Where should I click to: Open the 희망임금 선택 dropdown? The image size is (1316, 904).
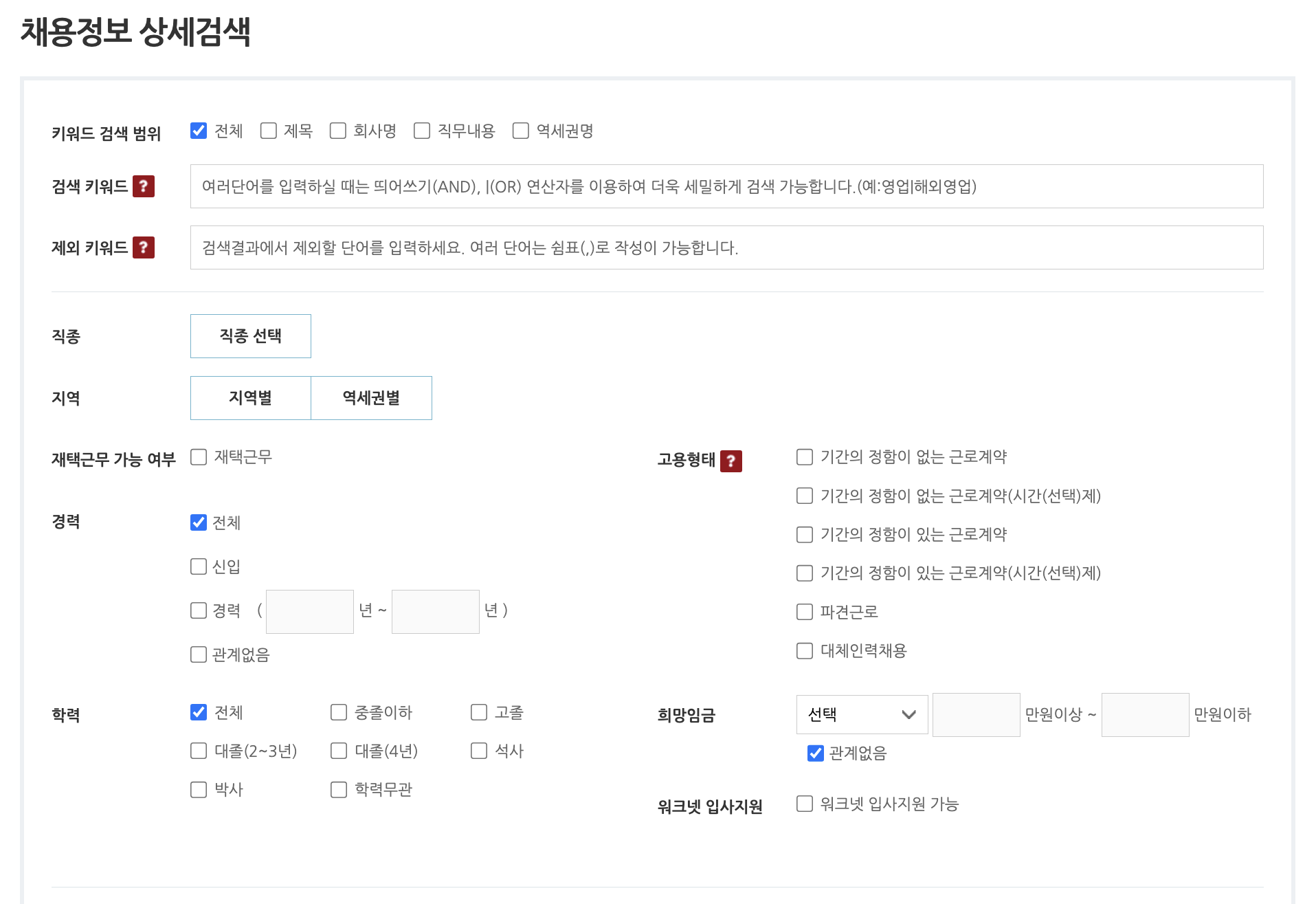point(862,714)
